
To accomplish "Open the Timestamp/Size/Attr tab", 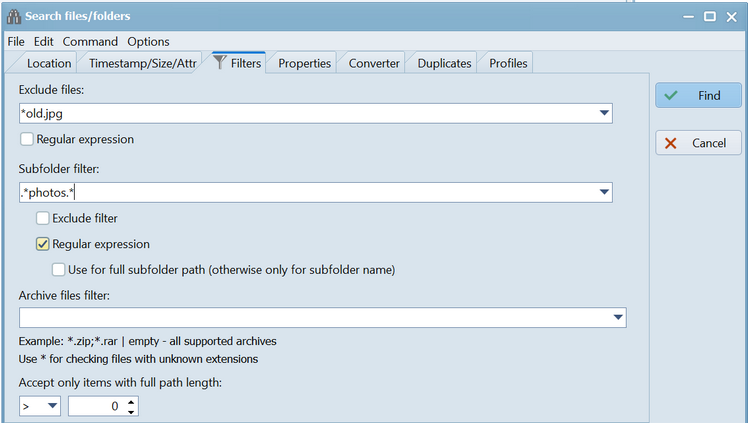I will [x=142, y=63].
